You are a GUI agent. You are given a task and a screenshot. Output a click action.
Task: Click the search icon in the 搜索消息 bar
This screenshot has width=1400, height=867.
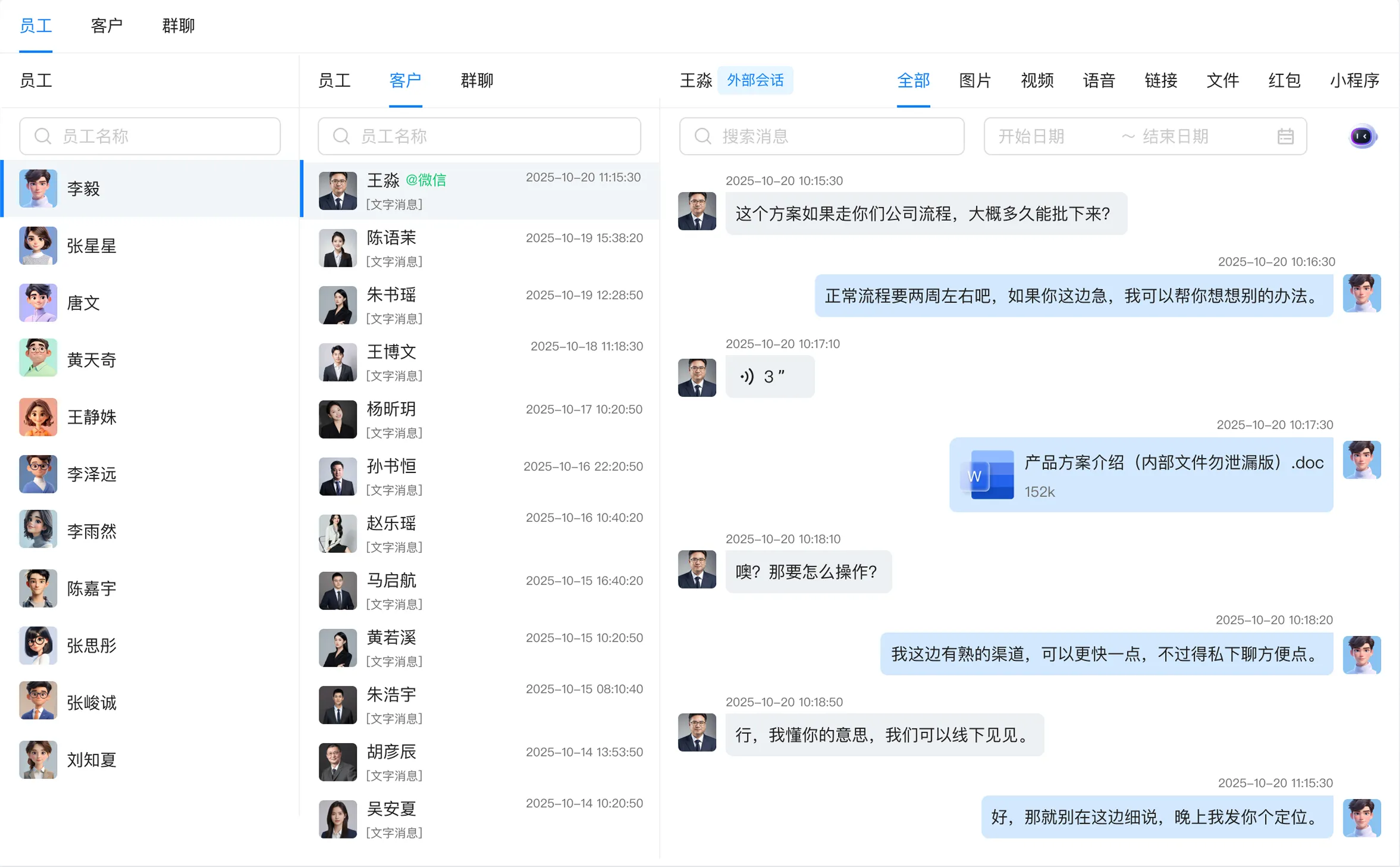(x=702, y=136)
